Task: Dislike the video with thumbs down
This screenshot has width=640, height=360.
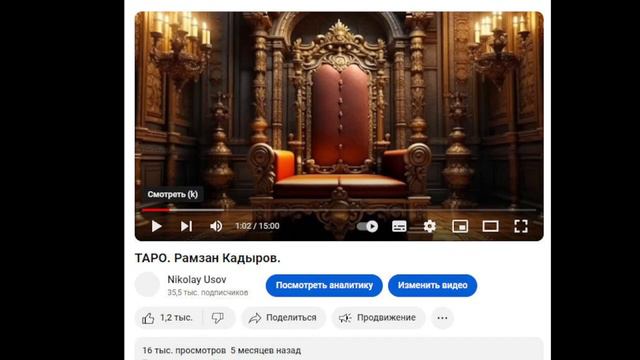Action: [218, 318]
